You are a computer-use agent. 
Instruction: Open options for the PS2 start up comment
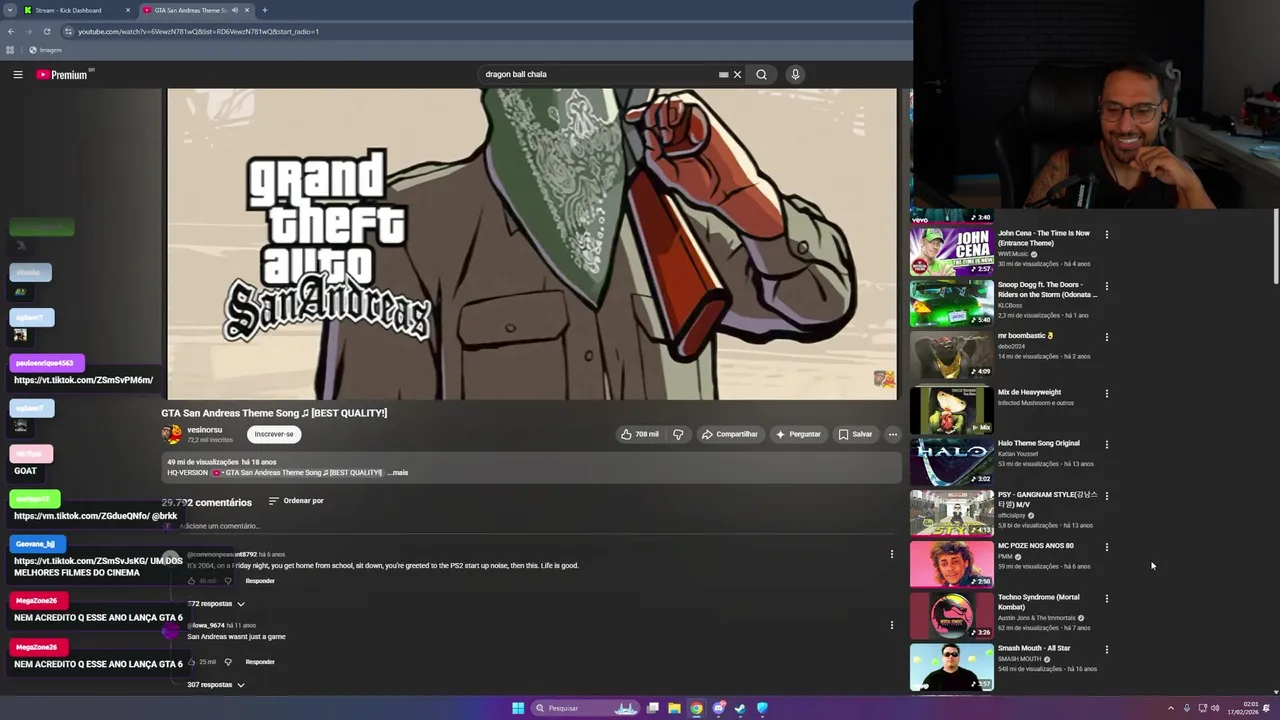892,554
